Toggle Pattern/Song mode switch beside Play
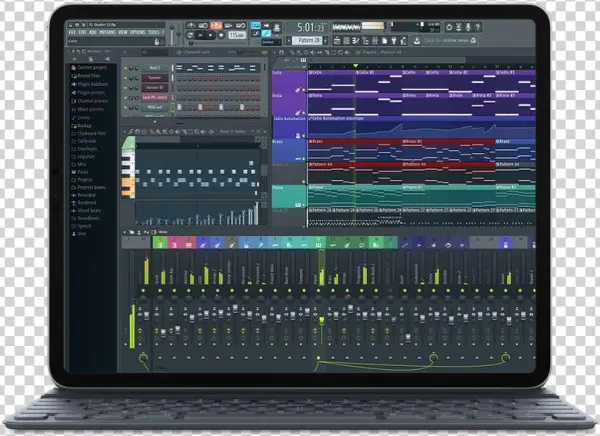The width and height of the screenshot is (600, 436). (x=190, y=35)
